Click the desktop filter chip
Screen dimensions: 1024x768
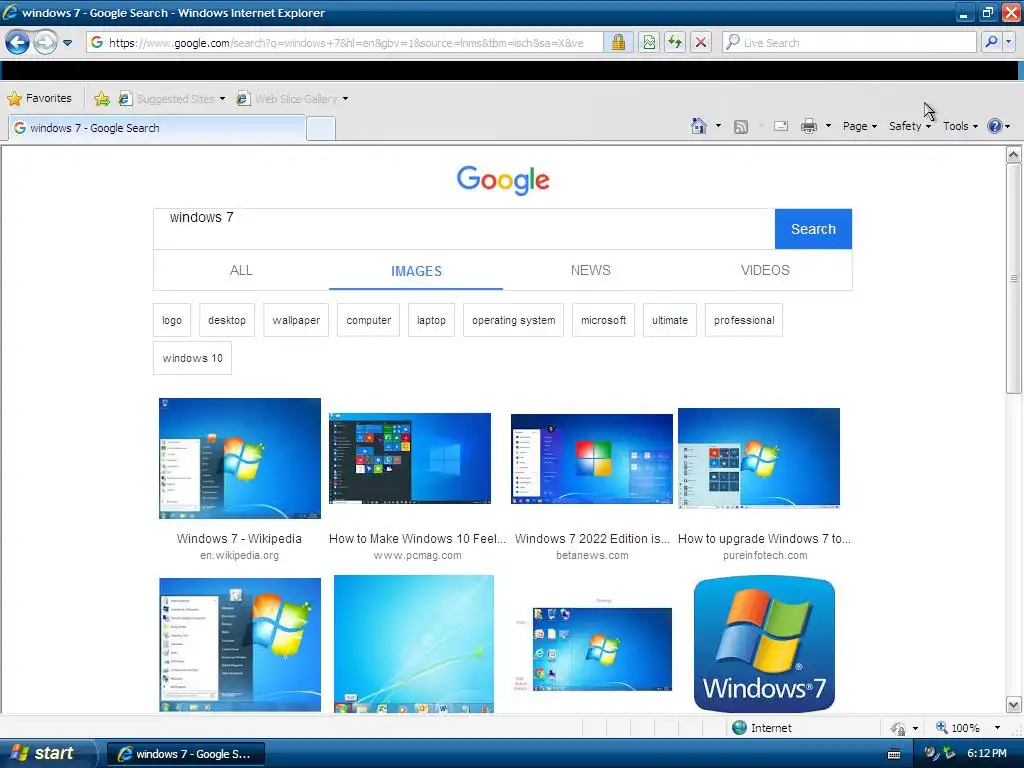pyautogui.click(x=227, y=320)
